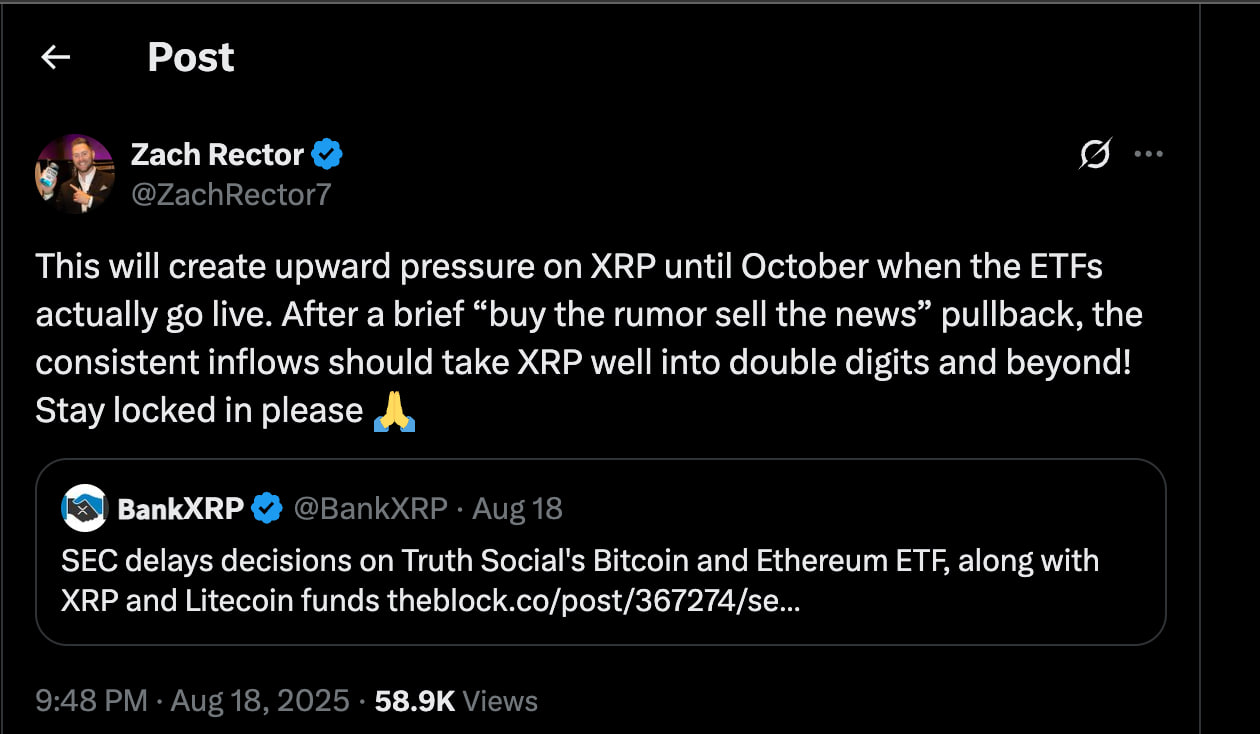This screenshot has height=734, width=1260.
Task: Open the Grok explain-post icon
Action: point(1096,154)
